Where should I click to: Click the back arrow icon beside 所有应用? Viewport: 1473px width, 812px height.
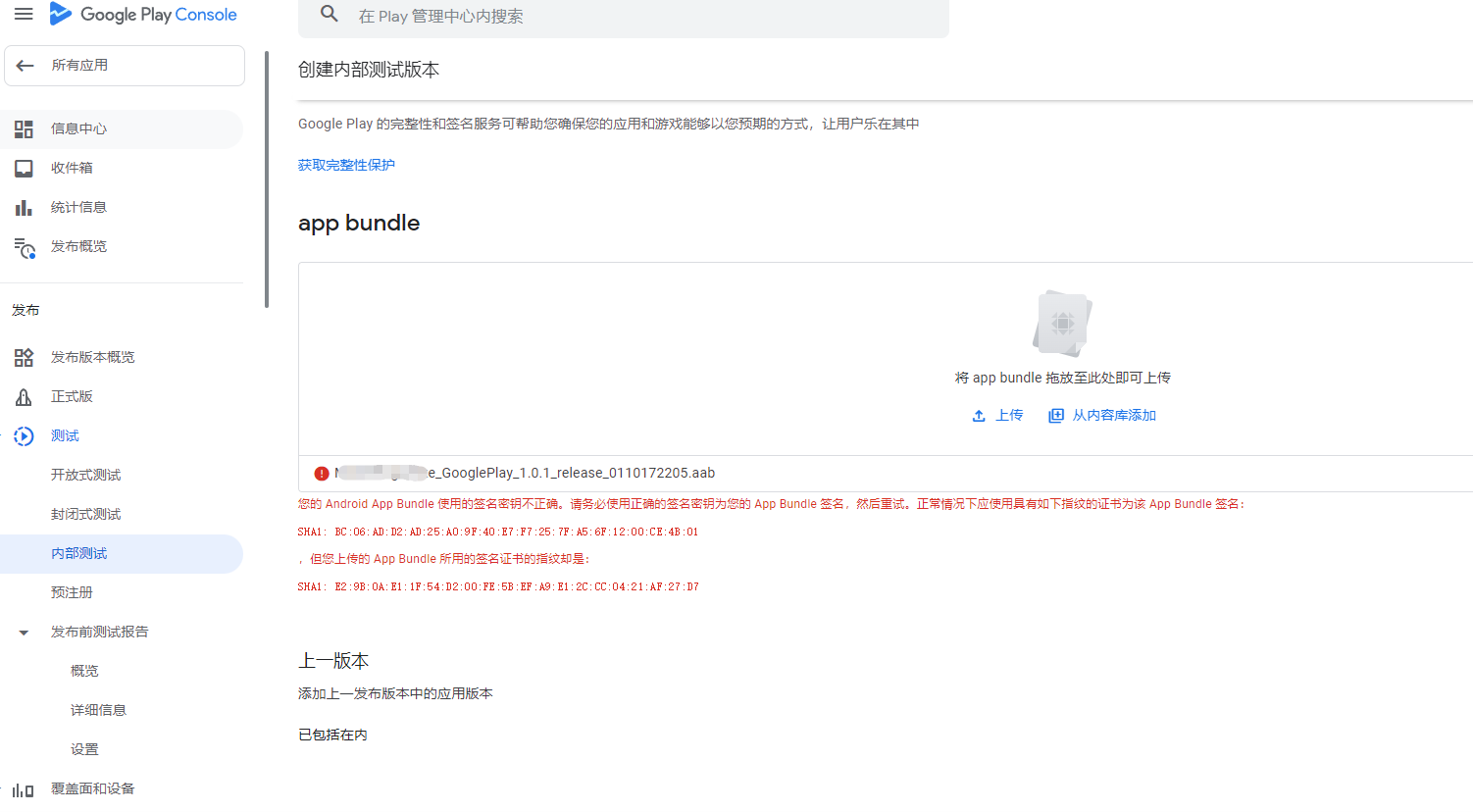25,66
